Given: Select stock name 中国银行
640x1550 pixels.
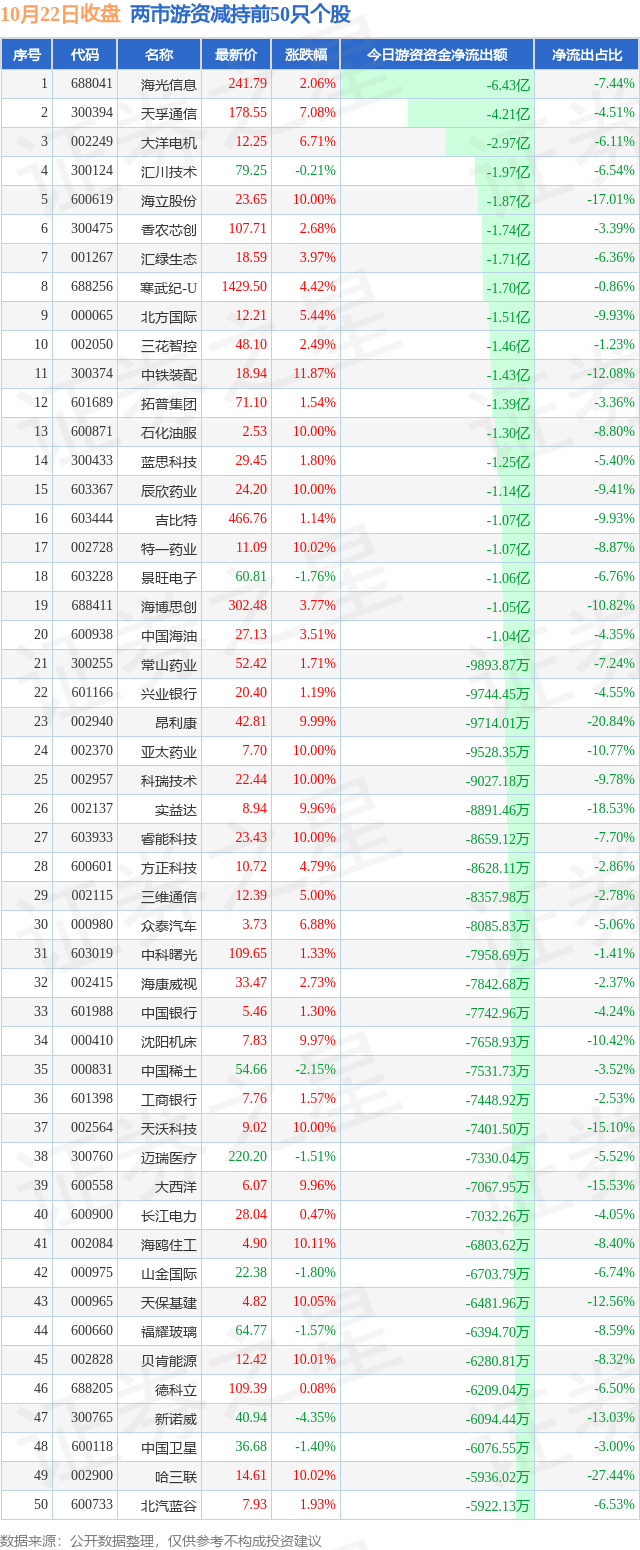Looking at the screenshot, I should pyautogui.click(x=170, y=1012).
